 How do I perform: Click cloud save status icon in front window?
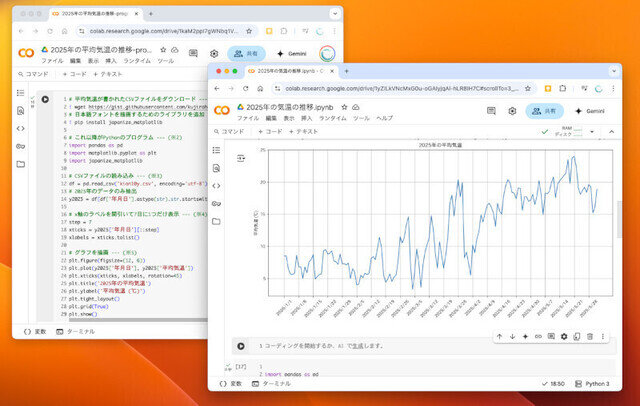pos(356,107)
